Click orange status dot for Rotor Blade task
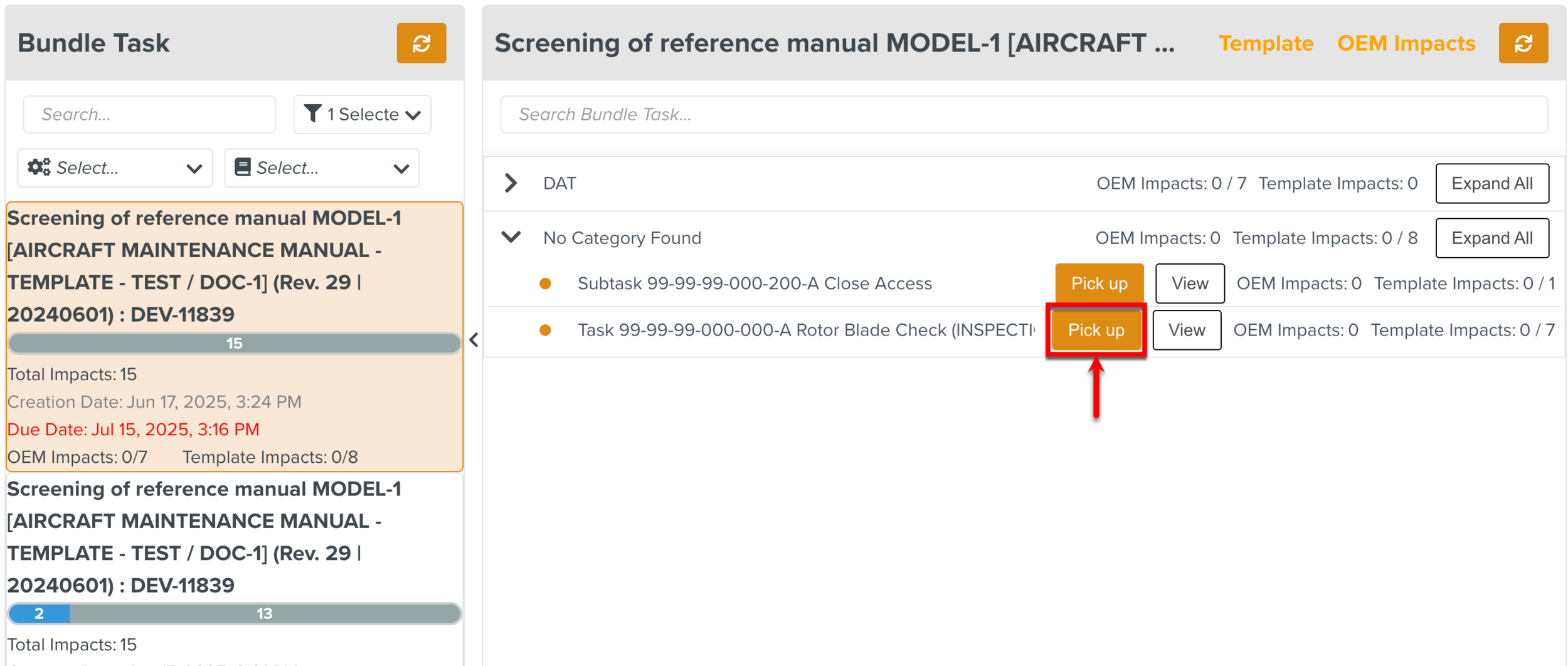This screenshot has width=1568, height=666. tap(545, 330)
